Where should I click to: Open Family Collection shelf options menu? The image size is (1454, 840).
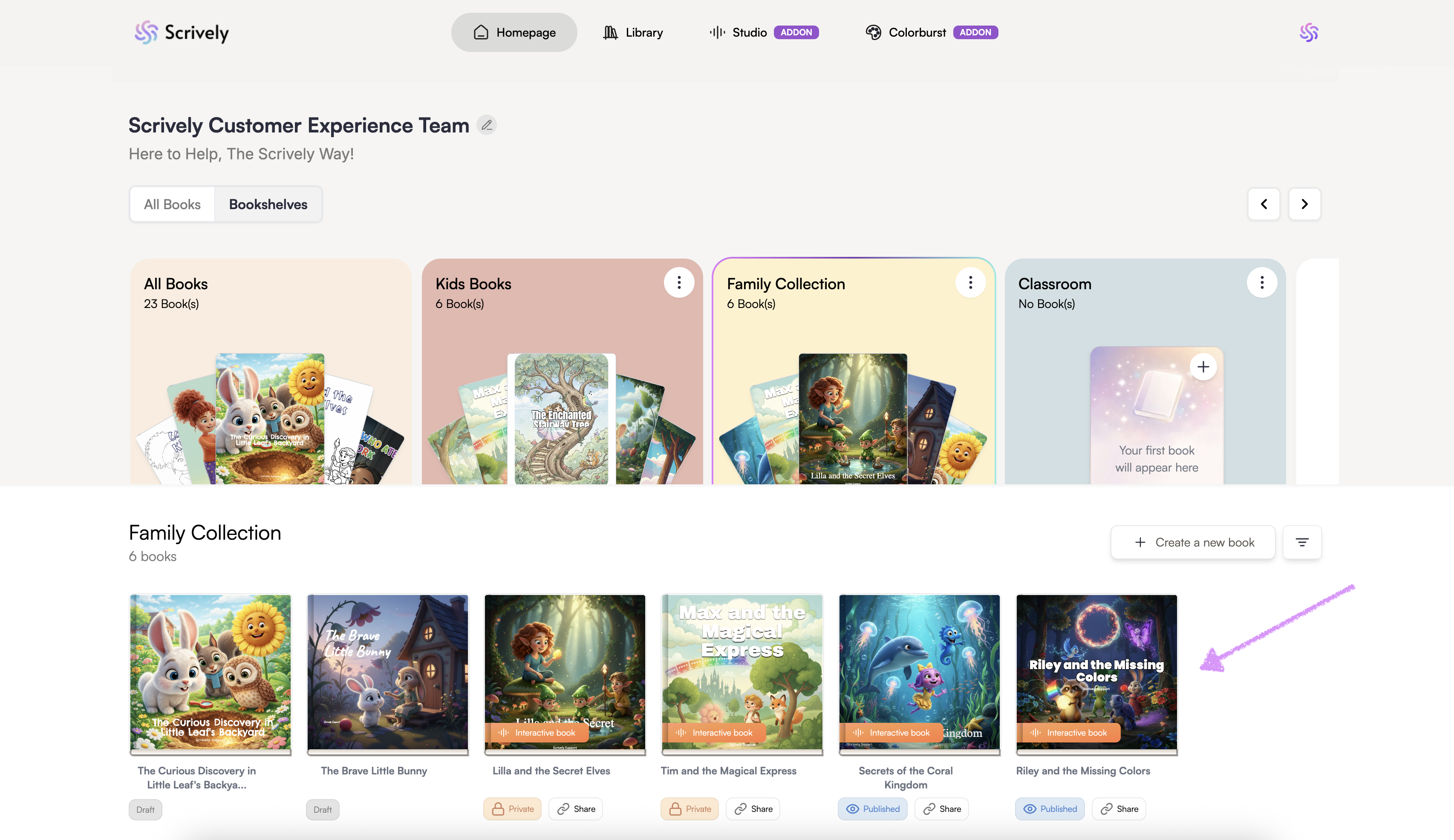point(970,283)
